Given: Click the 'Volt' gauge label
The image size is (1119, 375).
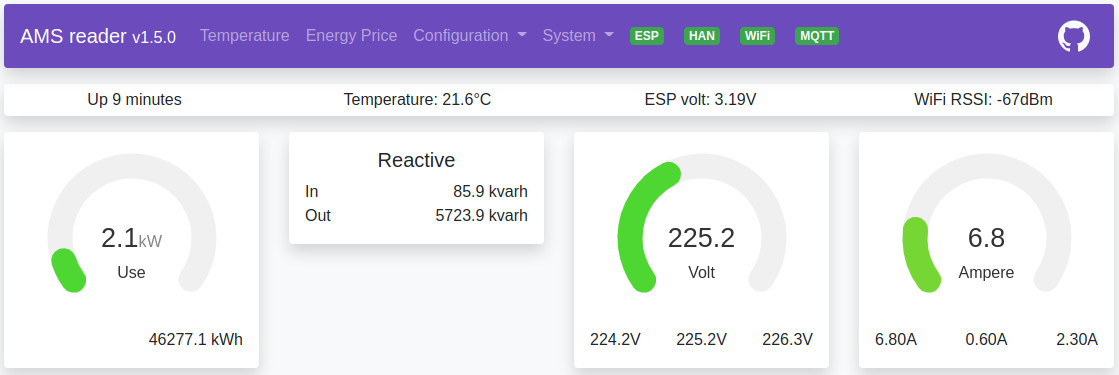Looking at the screenshot, I should 702,272.
